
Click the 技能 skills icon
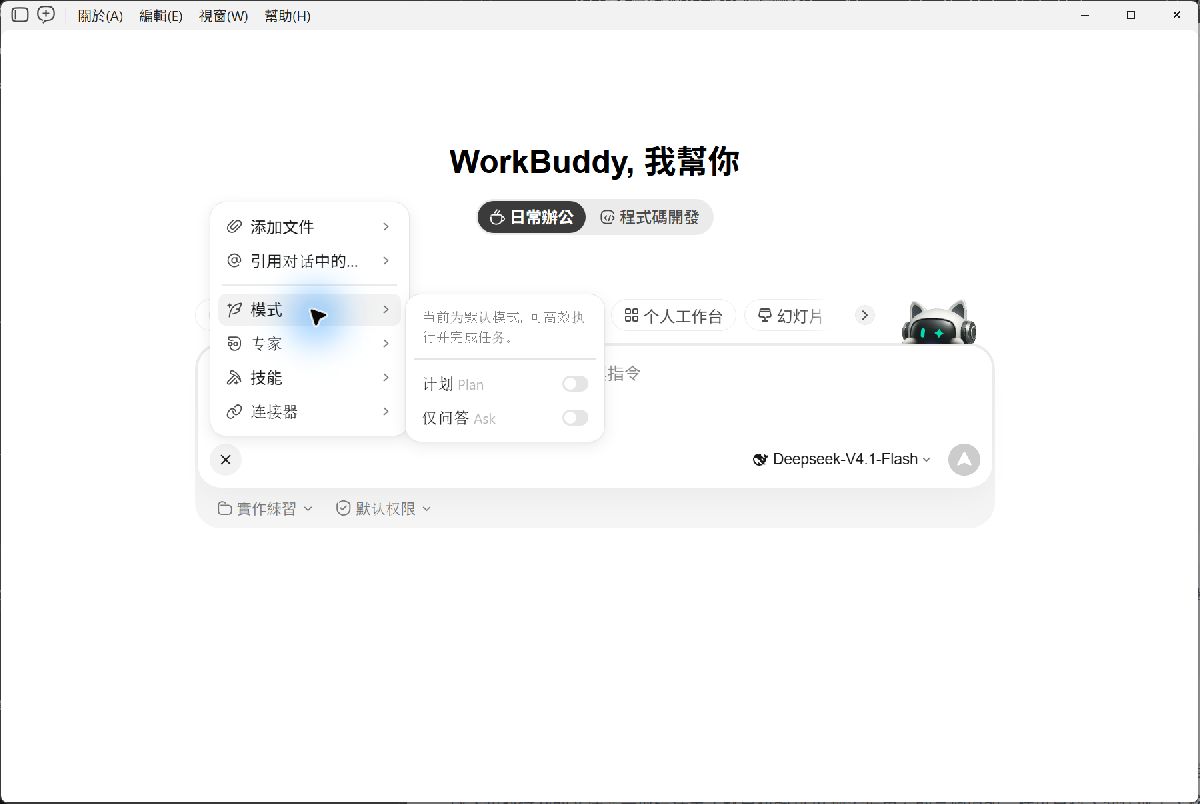pyautogui.click(x=234, y=377)
